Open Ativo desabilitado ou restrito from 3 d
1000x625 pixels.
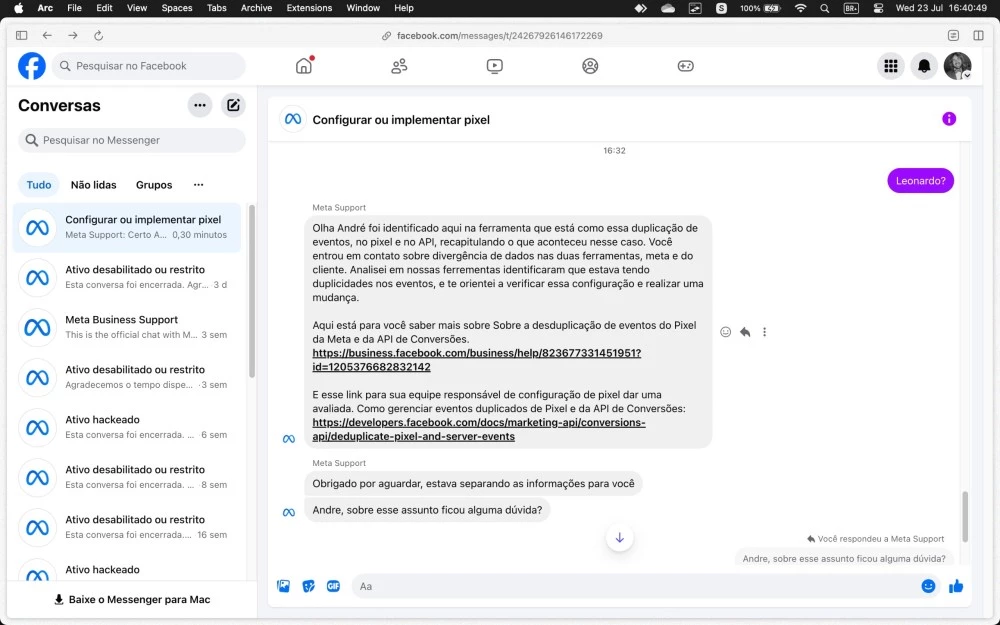pyautogui.click(x=127, y=277)
